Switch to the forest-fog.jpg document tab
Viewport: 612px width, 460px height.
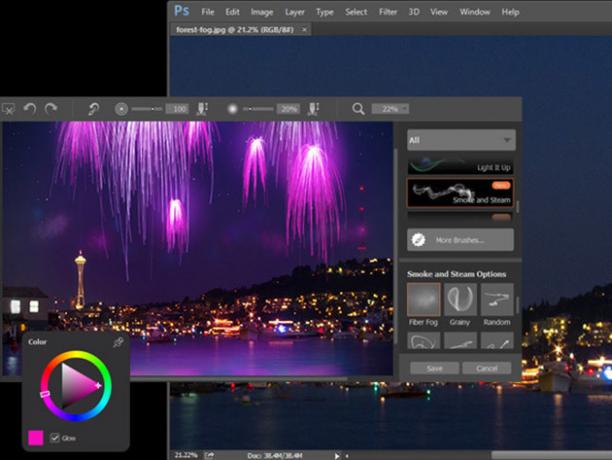click(235, 30)
